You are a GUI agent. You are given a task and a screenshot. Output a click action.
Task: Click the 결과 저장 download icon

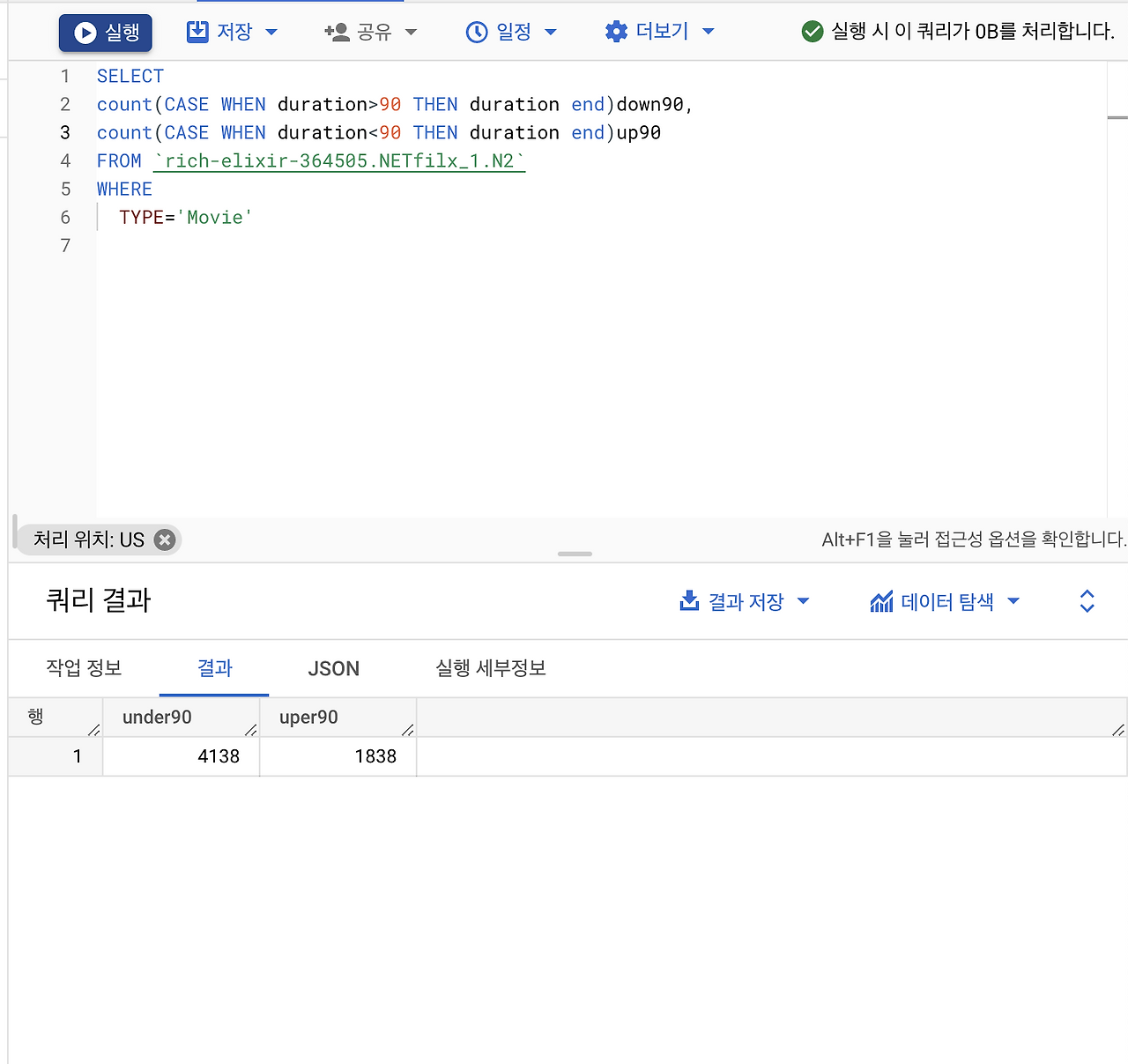[x=689, y=601]
